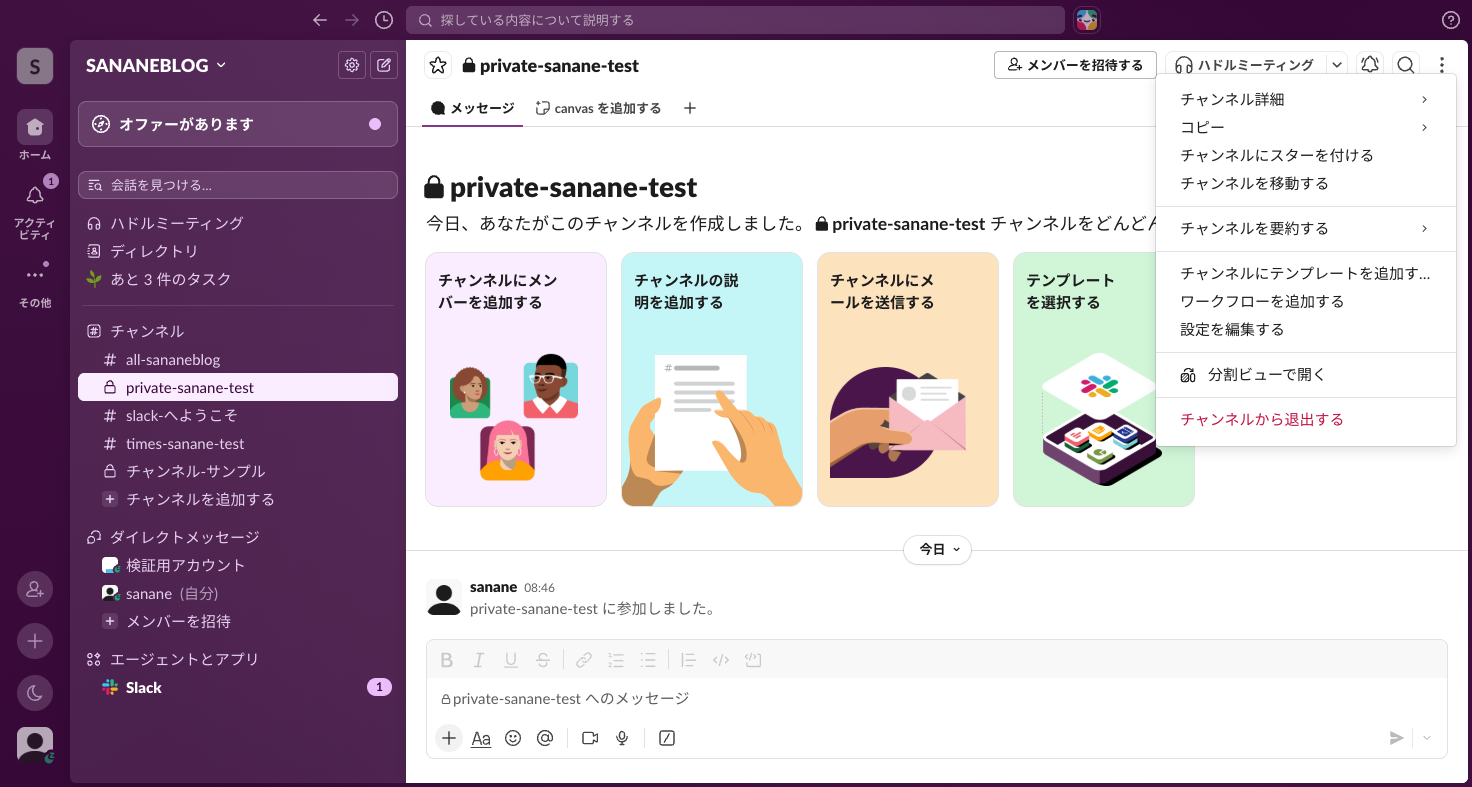Open workspace preferences gear icon
Screen dimensions: 1472x787
point(352,65)
